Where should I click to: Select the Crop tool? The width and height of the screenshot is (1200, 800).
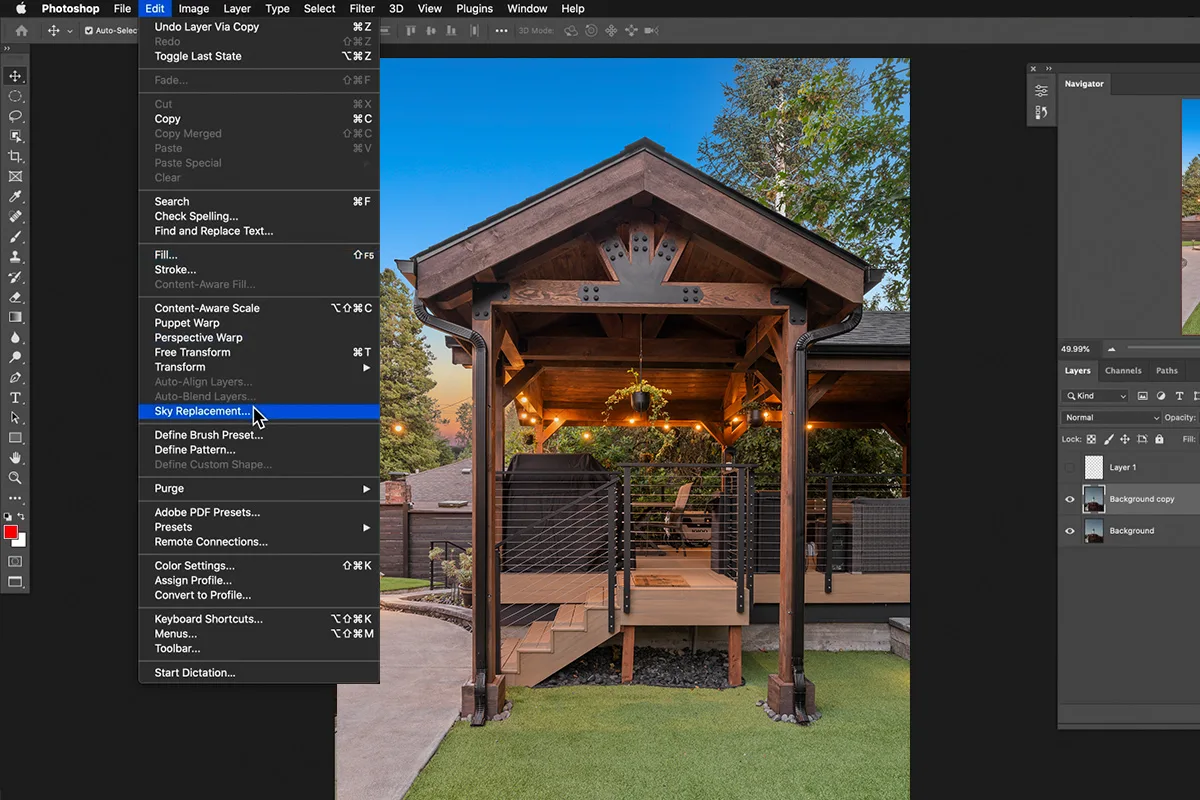tap(15, 156)
